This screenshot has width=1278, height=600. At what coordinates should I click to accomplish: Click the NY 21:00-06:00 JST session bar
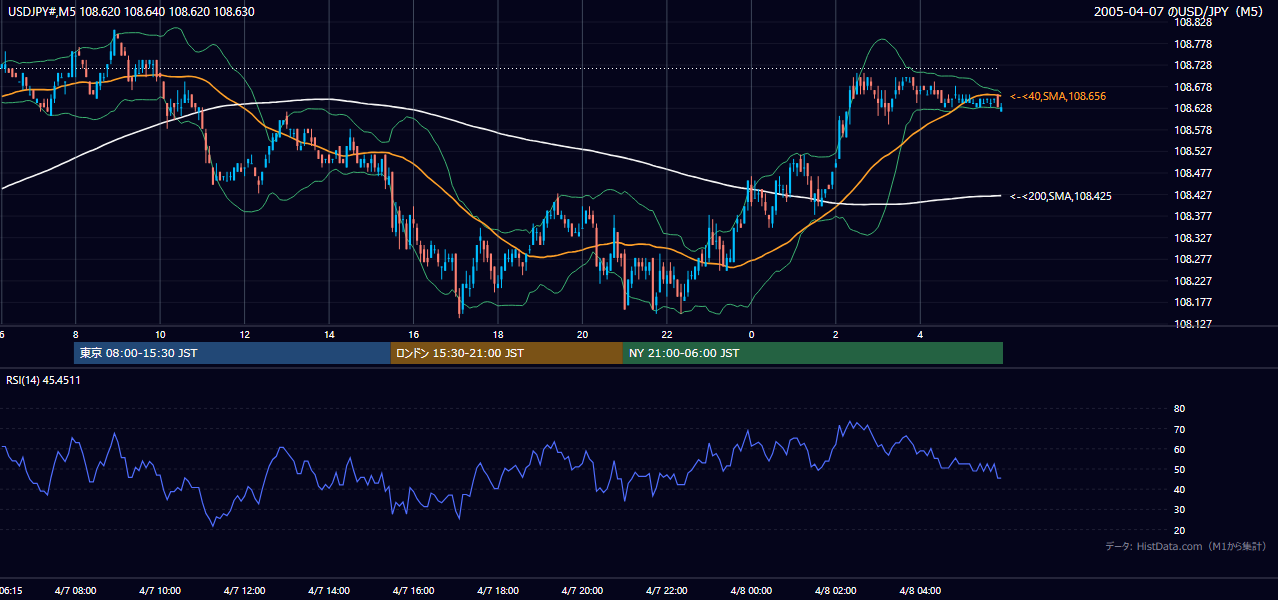pos(813,353)
